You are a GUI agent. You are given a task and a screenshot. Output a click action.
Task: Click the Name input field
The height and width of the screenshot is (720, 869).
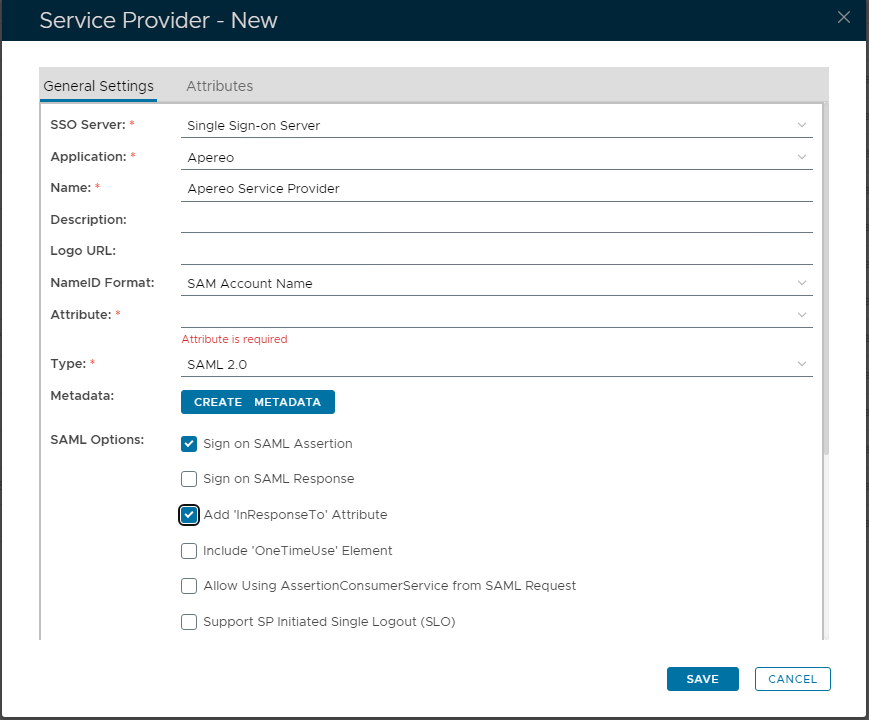(496, 188)
